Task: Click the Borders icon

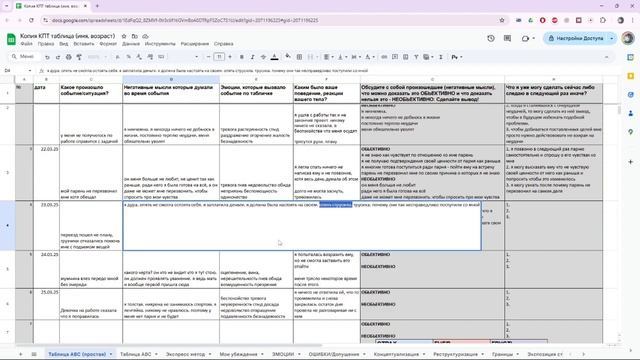Action: pyautogui.click(x=299, y=57)
